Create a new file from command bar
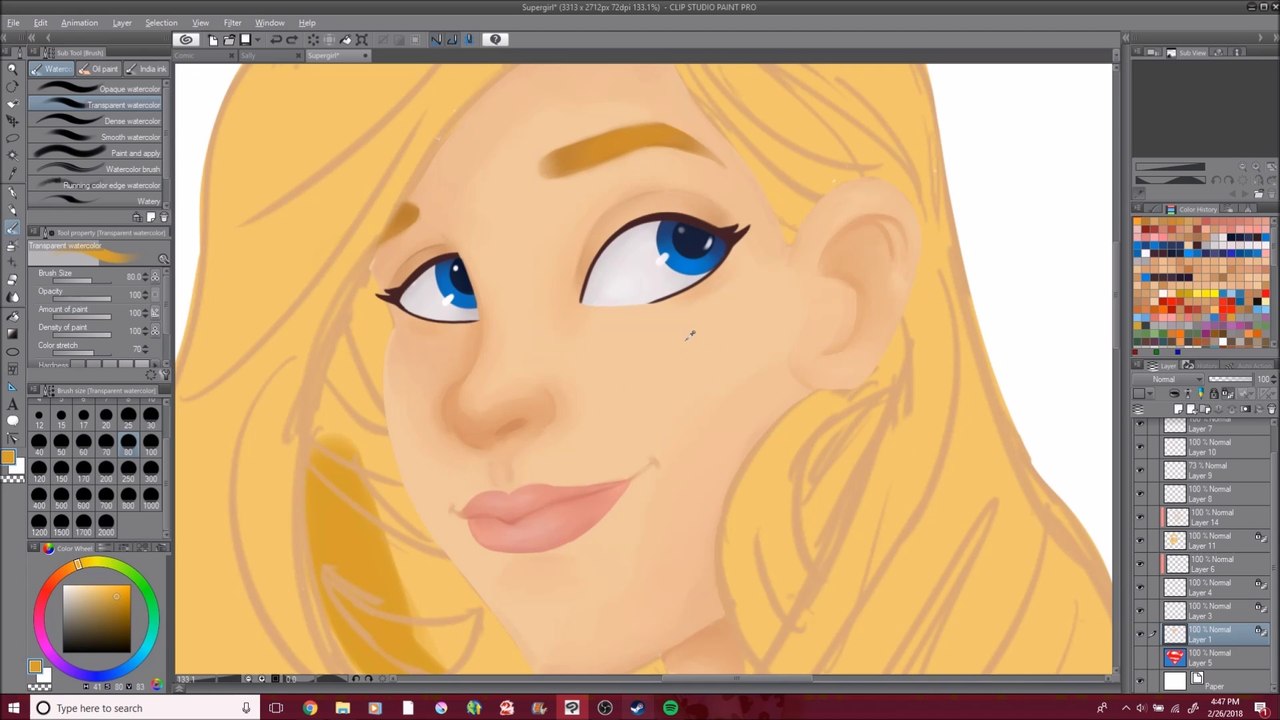This screenshot has height=720, width=1280. pyautogui.click(x=213, y=40)
